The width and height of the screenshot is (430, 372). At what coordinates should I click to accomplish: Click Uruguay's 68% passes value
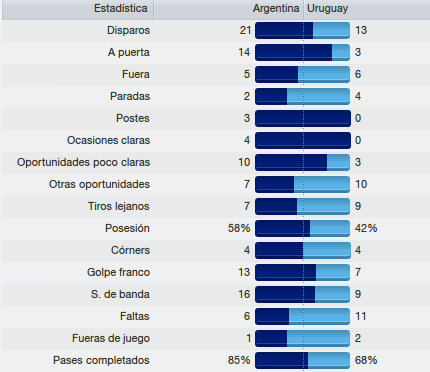pyautogui.click(x=366, y=360)
